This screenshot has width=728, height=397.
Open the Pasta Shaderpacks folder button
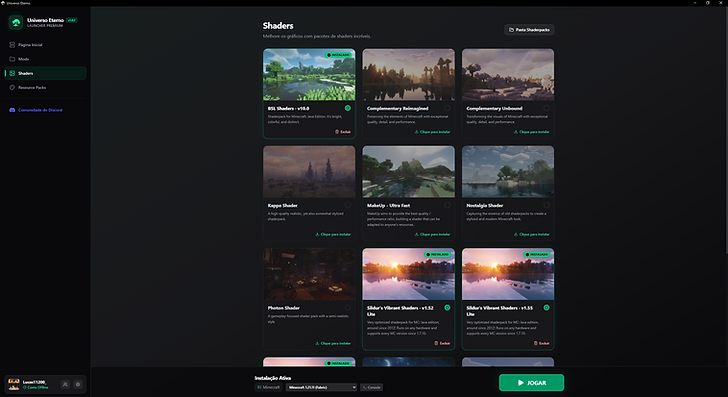(x=529, y=30)
